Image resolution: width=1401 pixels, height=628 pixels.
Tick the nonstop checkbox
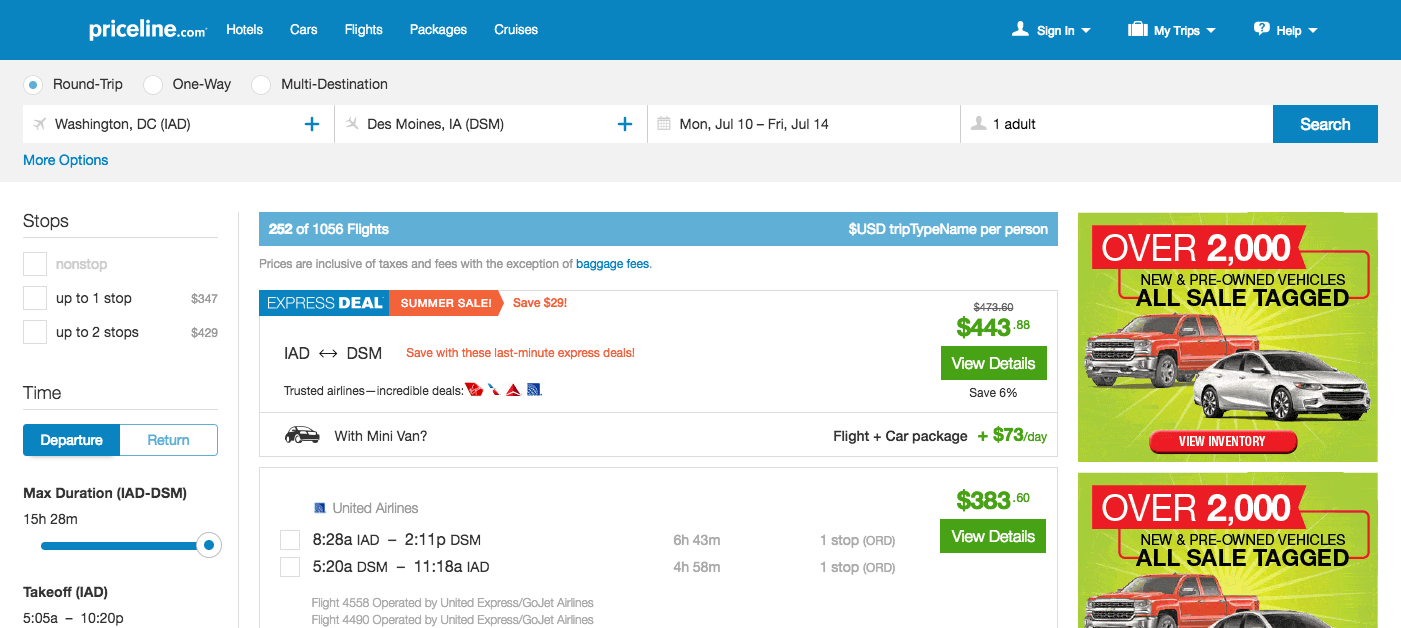[35, 264]
